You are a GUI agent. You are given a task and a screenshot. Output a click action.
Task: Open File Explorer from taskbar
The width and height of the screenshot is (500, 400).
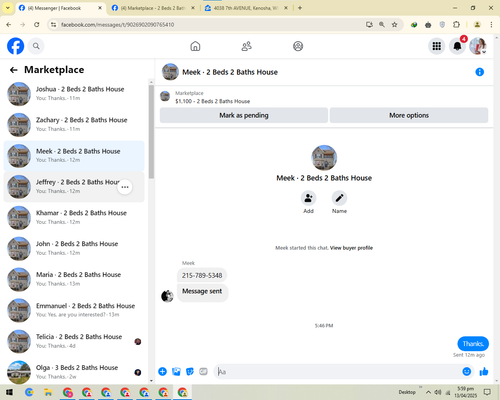click(48, 392)
